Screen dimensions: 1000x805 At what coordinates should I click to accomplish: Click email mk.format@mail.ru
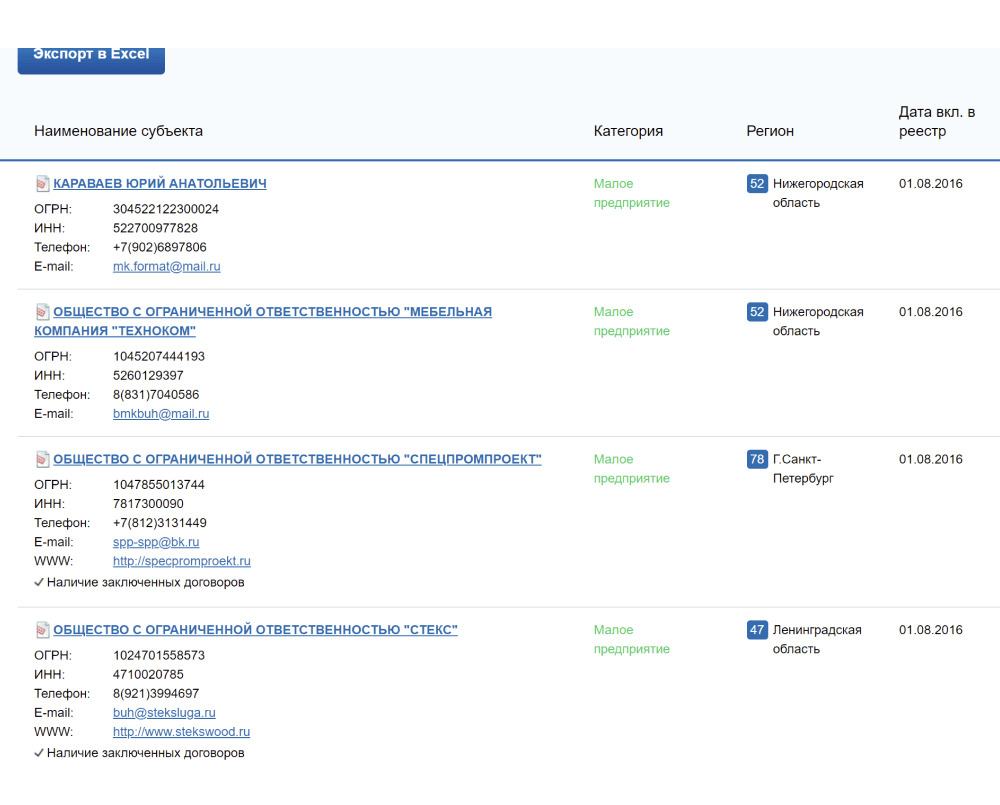click(x=166, y=267)
